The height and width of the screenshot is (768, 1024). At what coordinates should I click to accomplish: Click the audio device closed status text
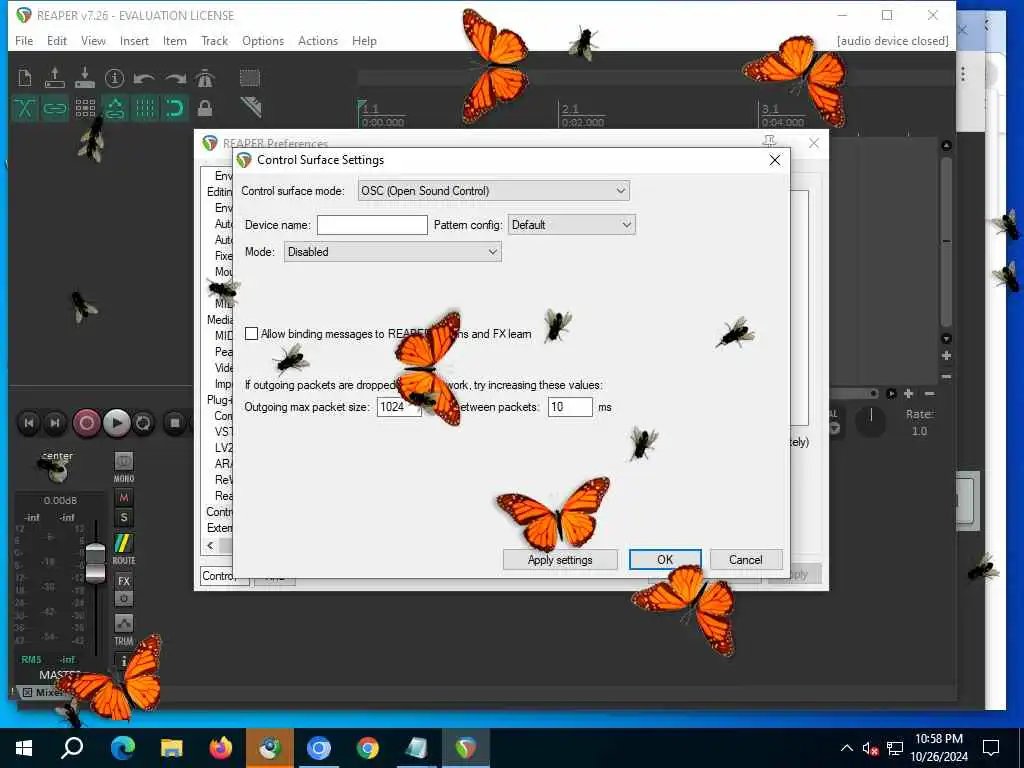click(892, 40)
